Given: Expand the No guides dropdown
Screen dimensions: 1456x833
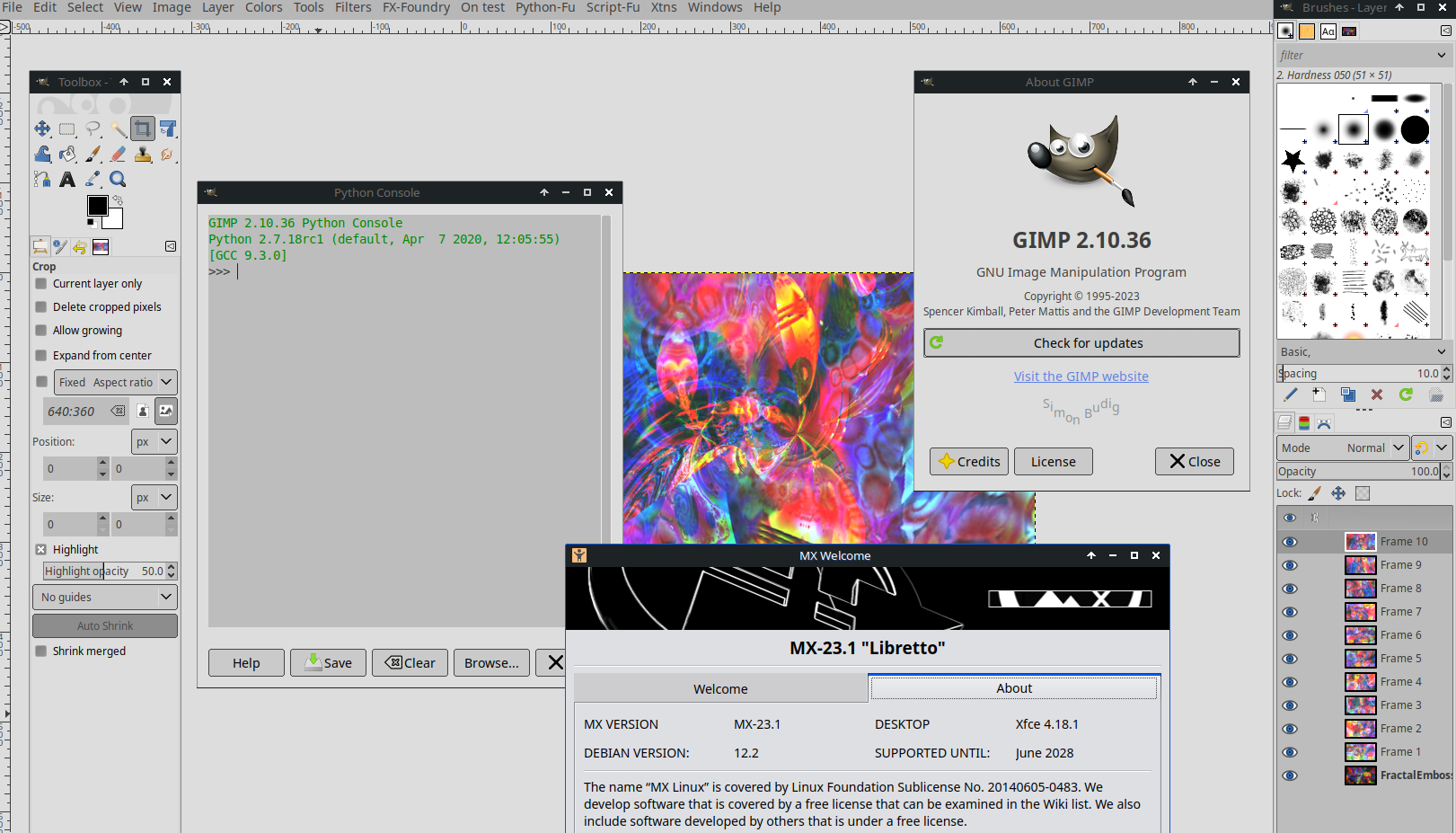Looking at the screenshot, I should [x=105, y=597].
